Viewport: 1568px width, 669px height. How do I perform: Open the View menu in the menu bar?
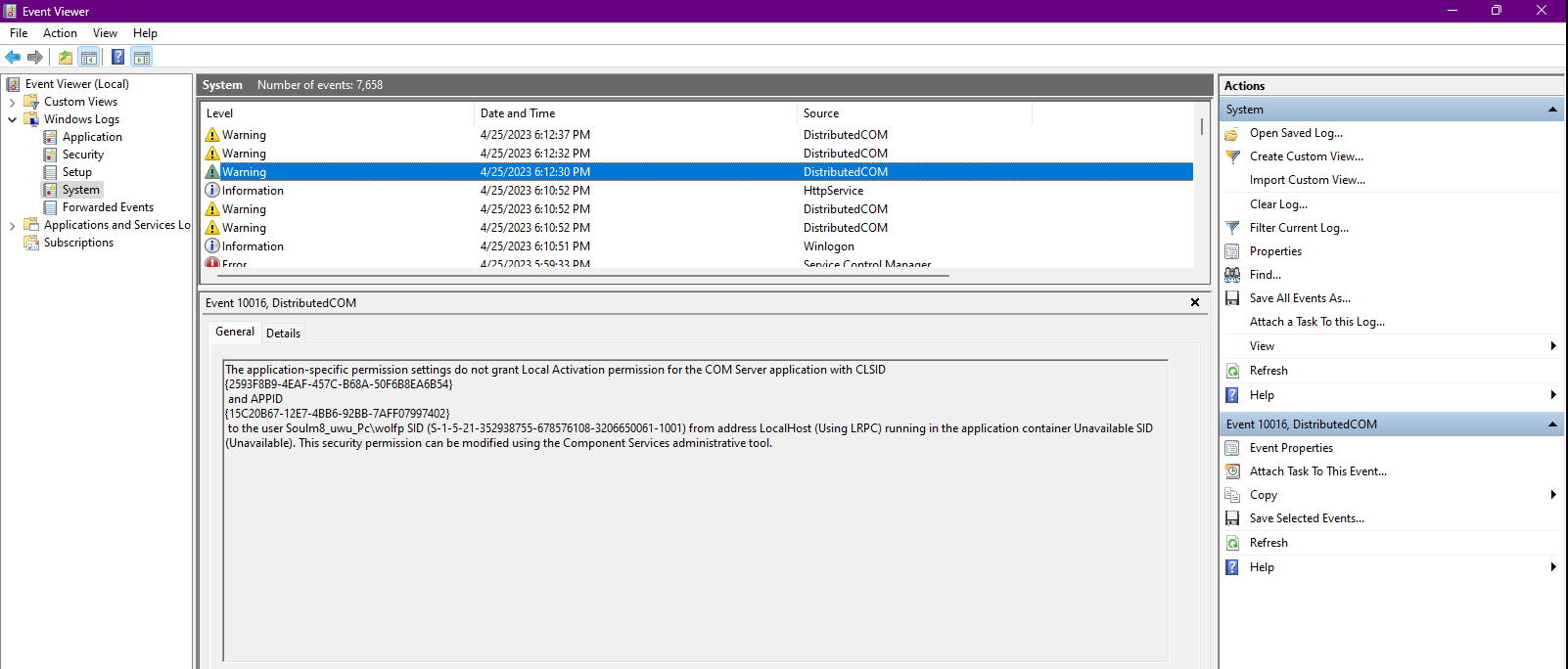coord(105,33)
